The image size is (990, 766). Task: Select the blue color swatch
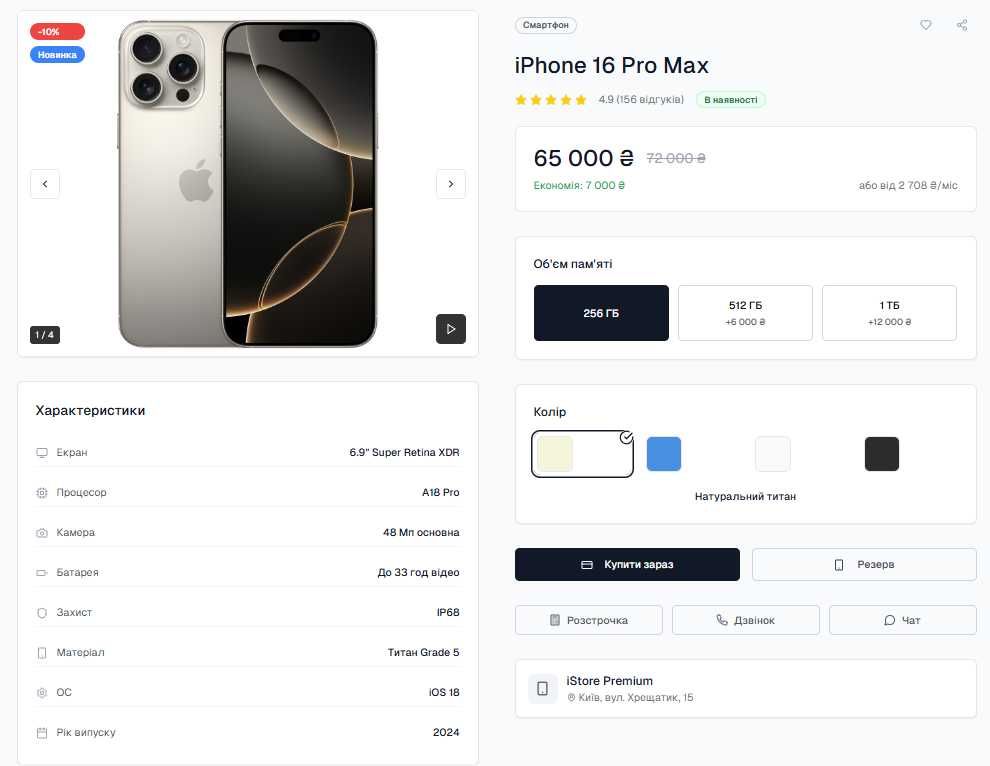coord(664,454)
